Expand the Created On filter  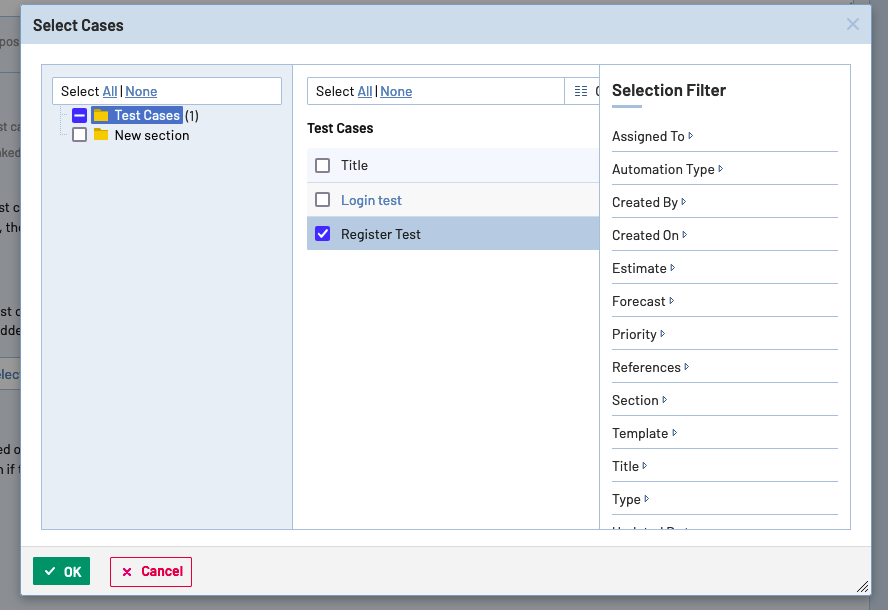tap(650, 235)
